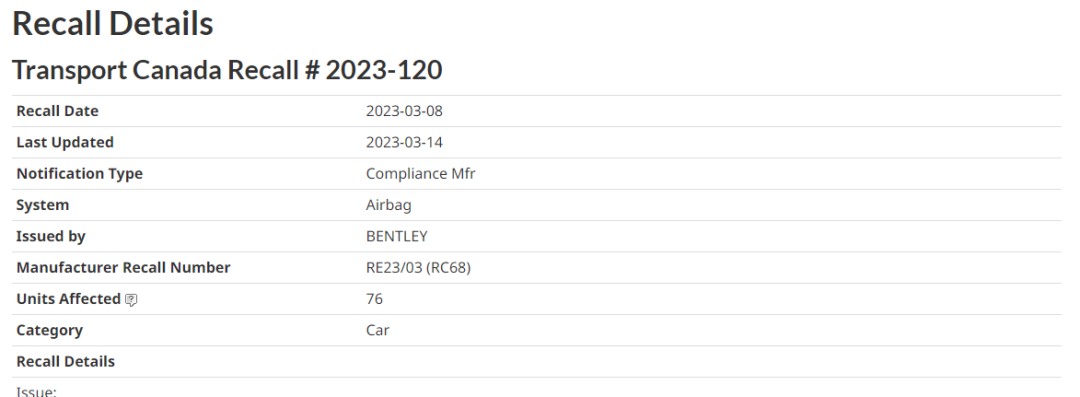This screenshot has height=397, width=1080.
Task: Click the Transport Canada Recall # 2023-120 heading
Action: pyautogui.click(x=227, y=70)
